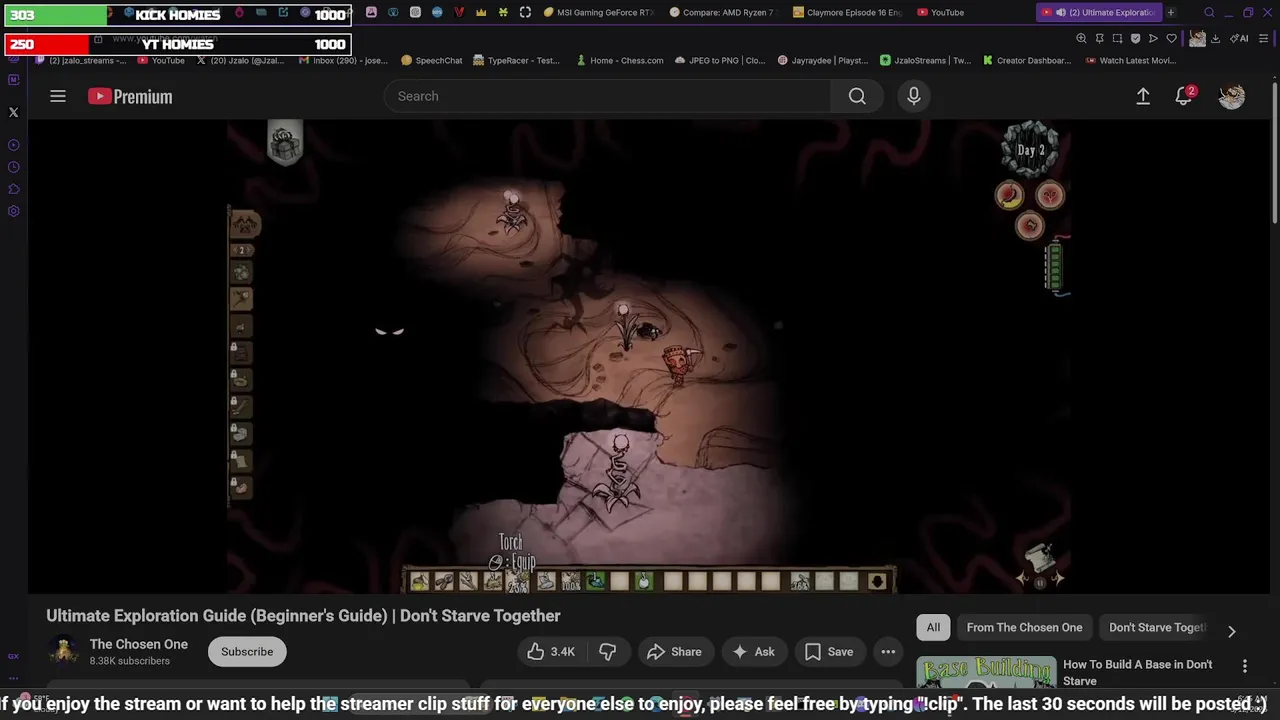Open JPEG to PNG bookmark
The image size is (1280, 720).
tap(719, 60)
